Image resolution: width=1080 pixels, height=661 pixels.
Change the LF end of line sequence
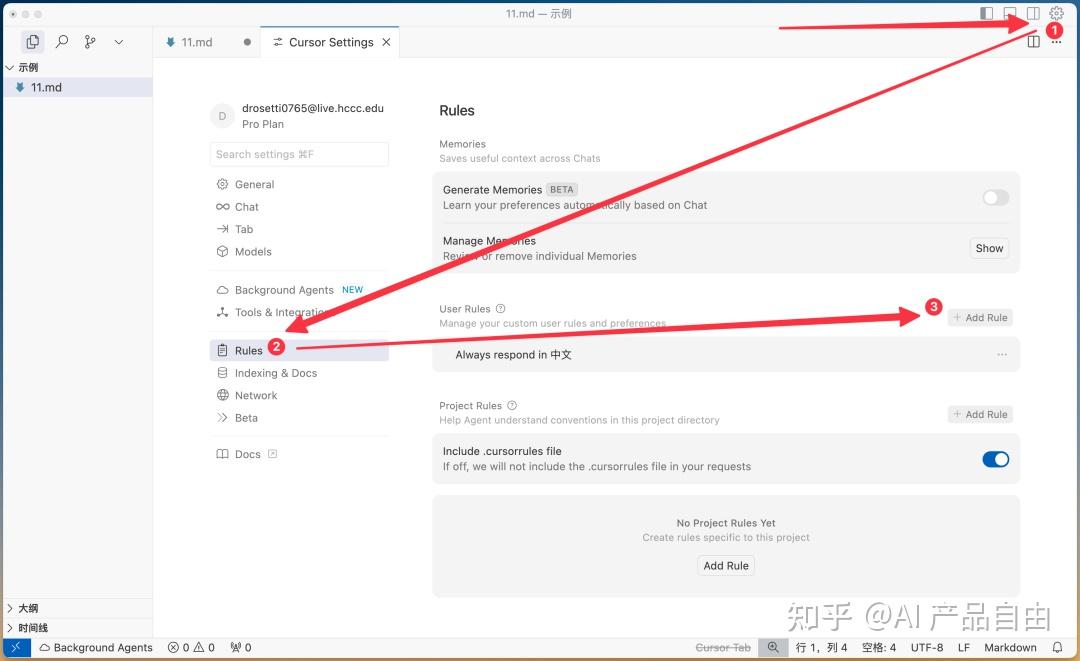964,648
